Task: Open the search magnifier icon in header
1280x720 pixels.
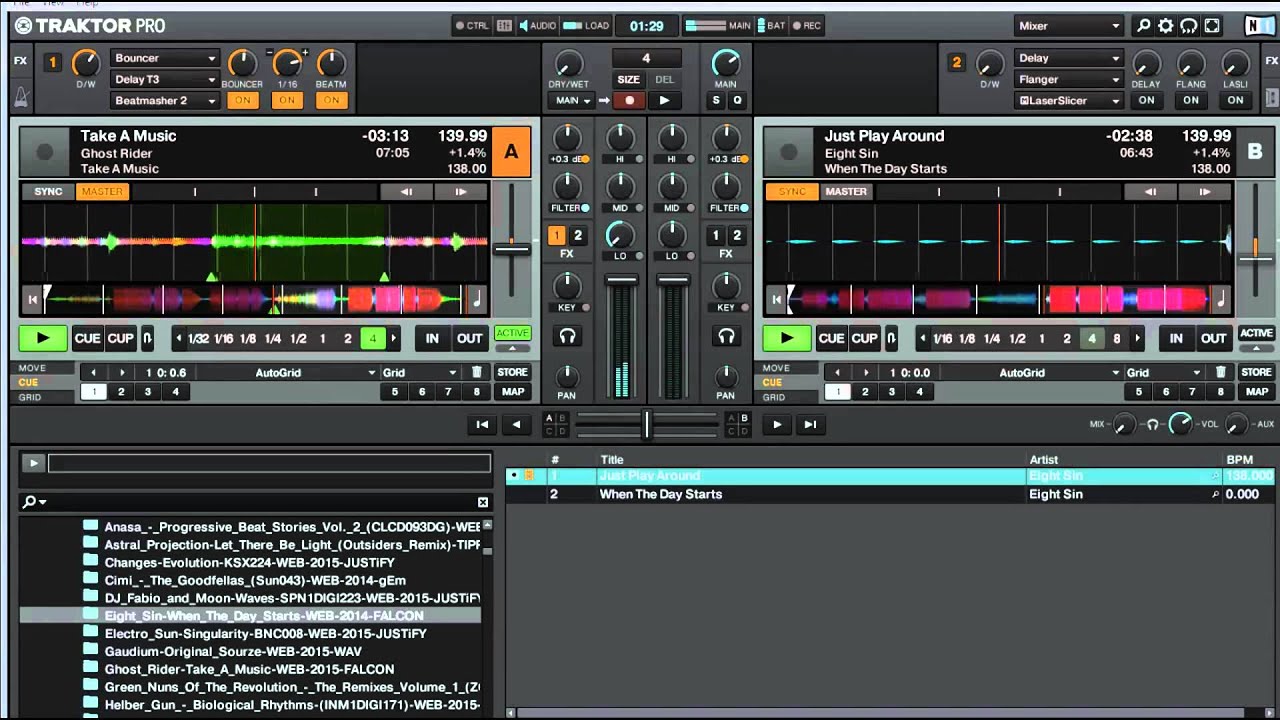Action: click(x=1144, y=26)
